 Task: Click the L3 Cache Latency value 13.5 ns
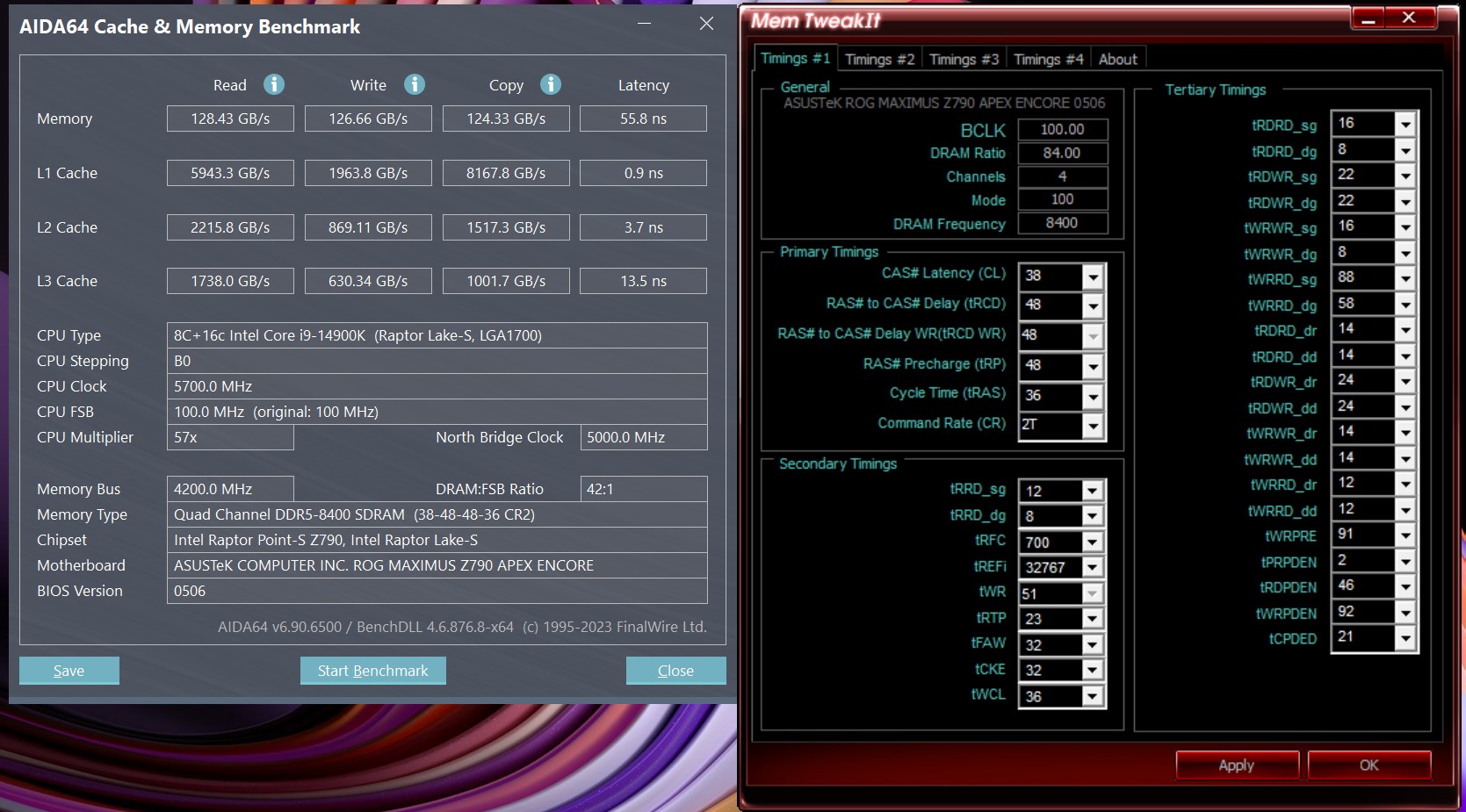coord(644,281)
